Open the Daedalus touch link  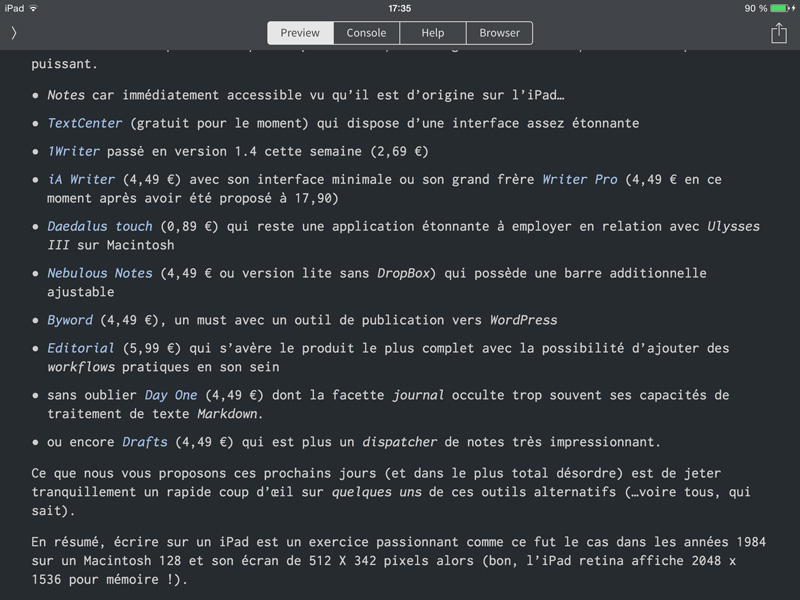pos(100,226)
